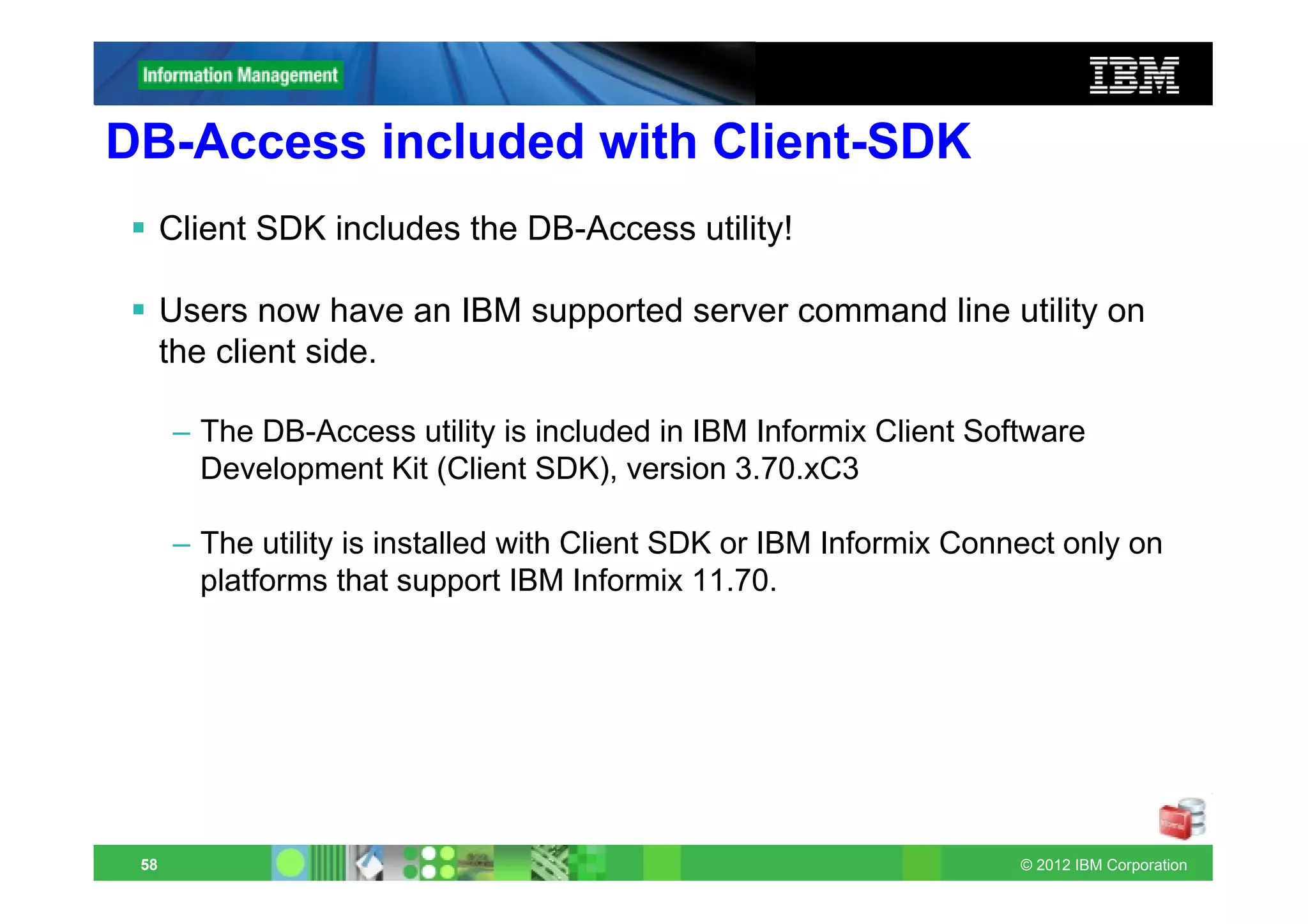Click the Information Management badge
The width and height of the screenshot is (1308, 924).
(240, 75)
